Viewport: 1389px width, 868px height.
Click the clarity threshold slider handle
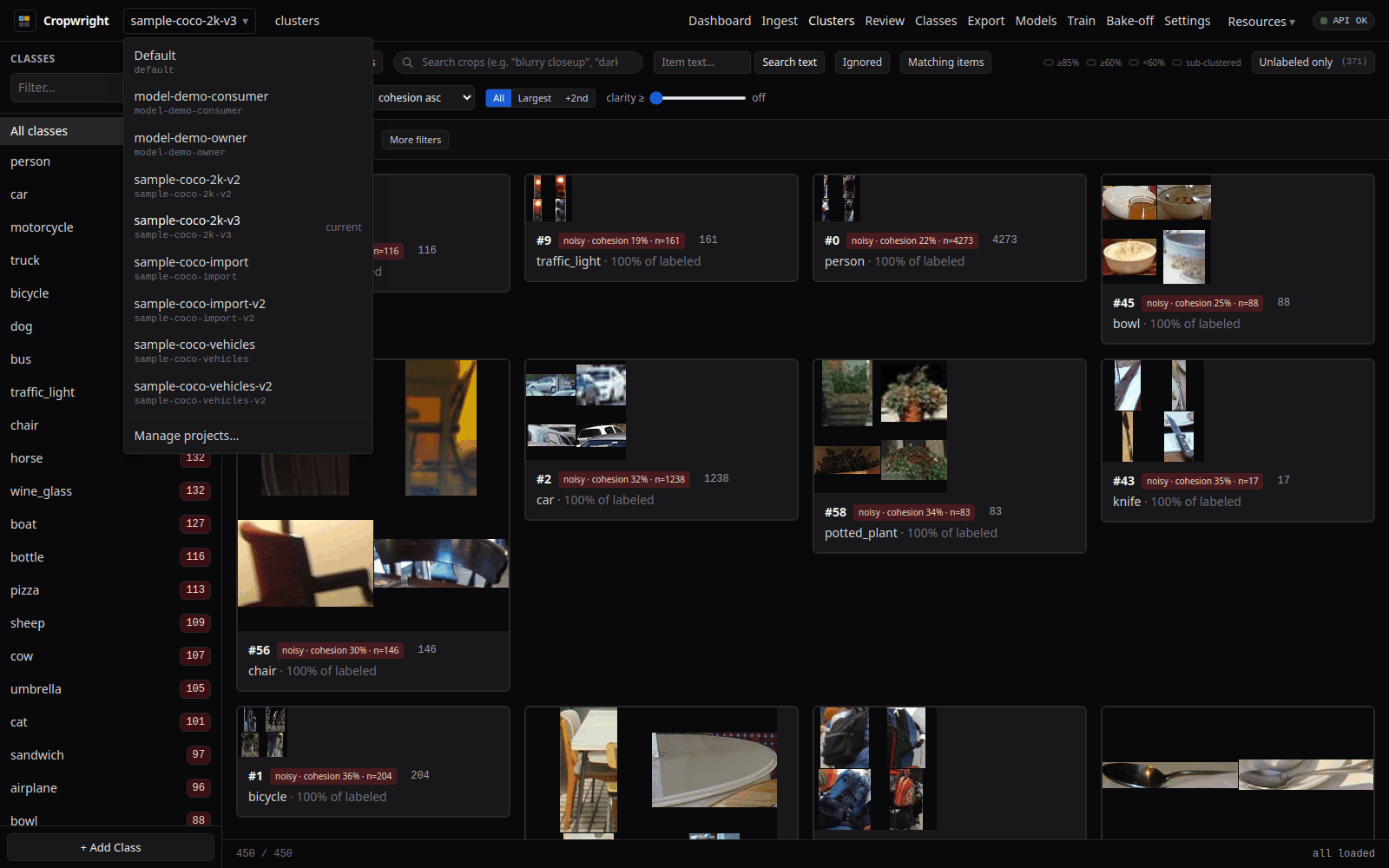tap(656, 98)
